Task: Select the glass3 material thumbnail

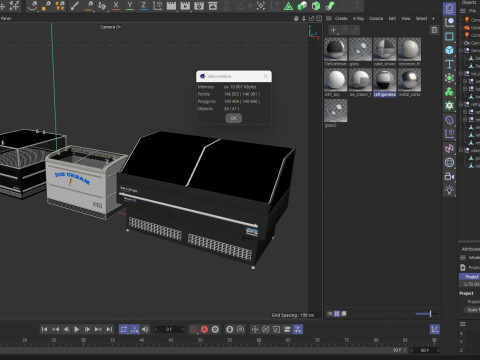Action: coord(336,111)
